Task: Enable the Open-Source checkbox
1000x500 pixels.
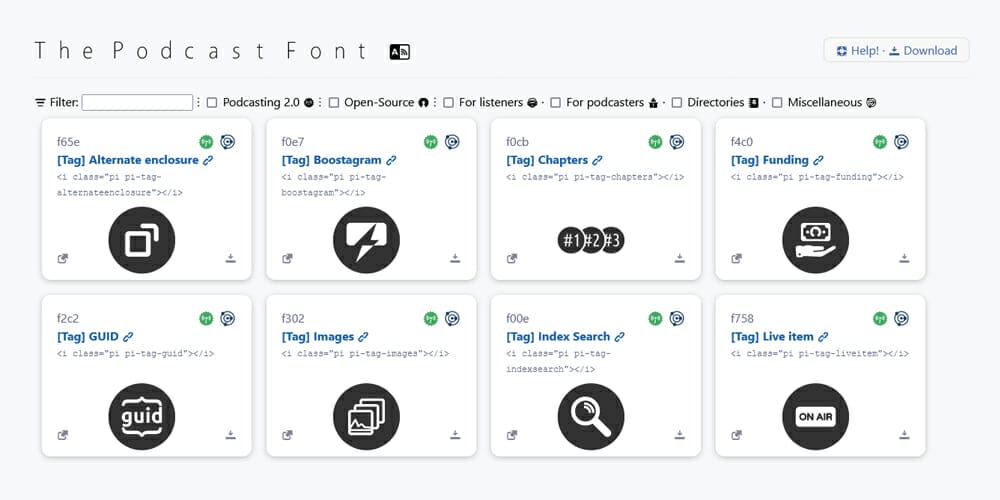Action: [334, 103]
